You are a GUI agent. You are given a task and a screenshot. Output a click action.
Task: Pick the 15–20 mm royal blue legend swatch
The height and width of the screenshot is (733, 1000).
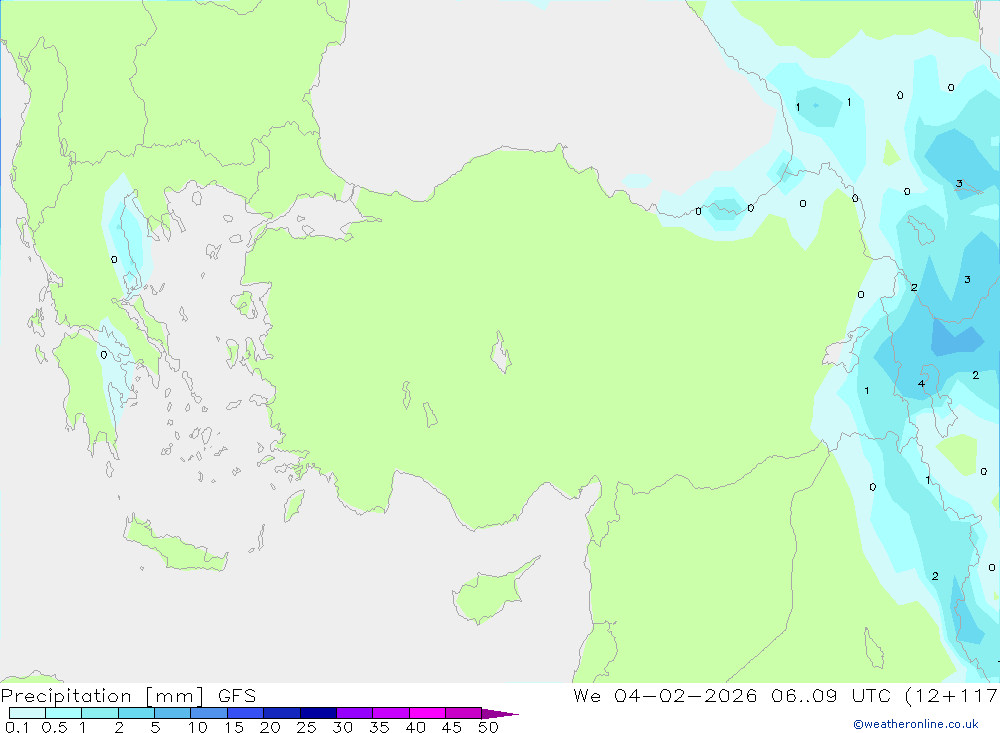click(245, 713)
